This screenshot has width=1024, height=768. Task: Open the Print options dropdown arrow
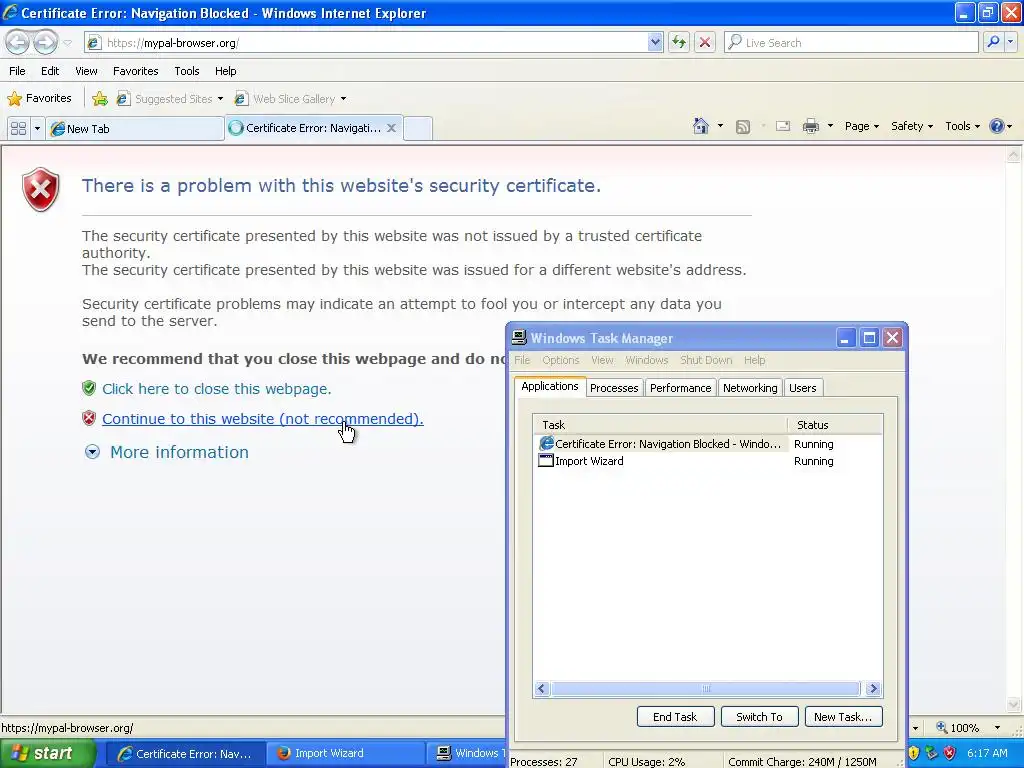point(830,126)
